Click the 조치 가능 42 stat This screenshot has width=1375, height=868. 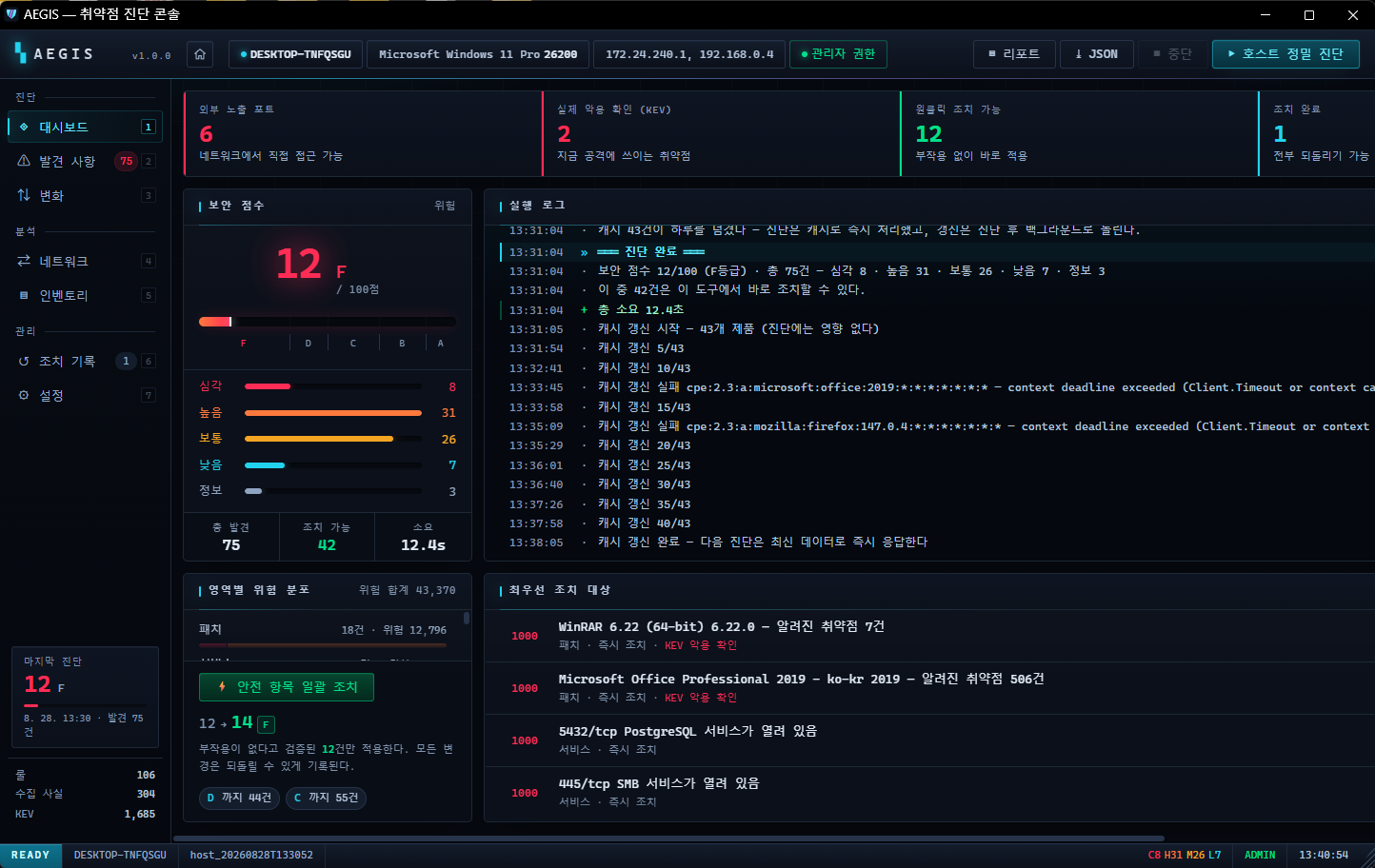click(327, 537)
